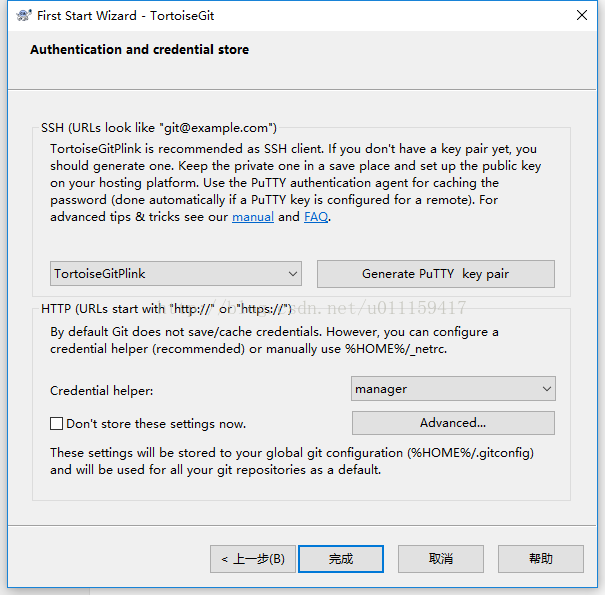Open Advanced credential settings
This screenshot has width=605, height=595.
pos(453,422)
